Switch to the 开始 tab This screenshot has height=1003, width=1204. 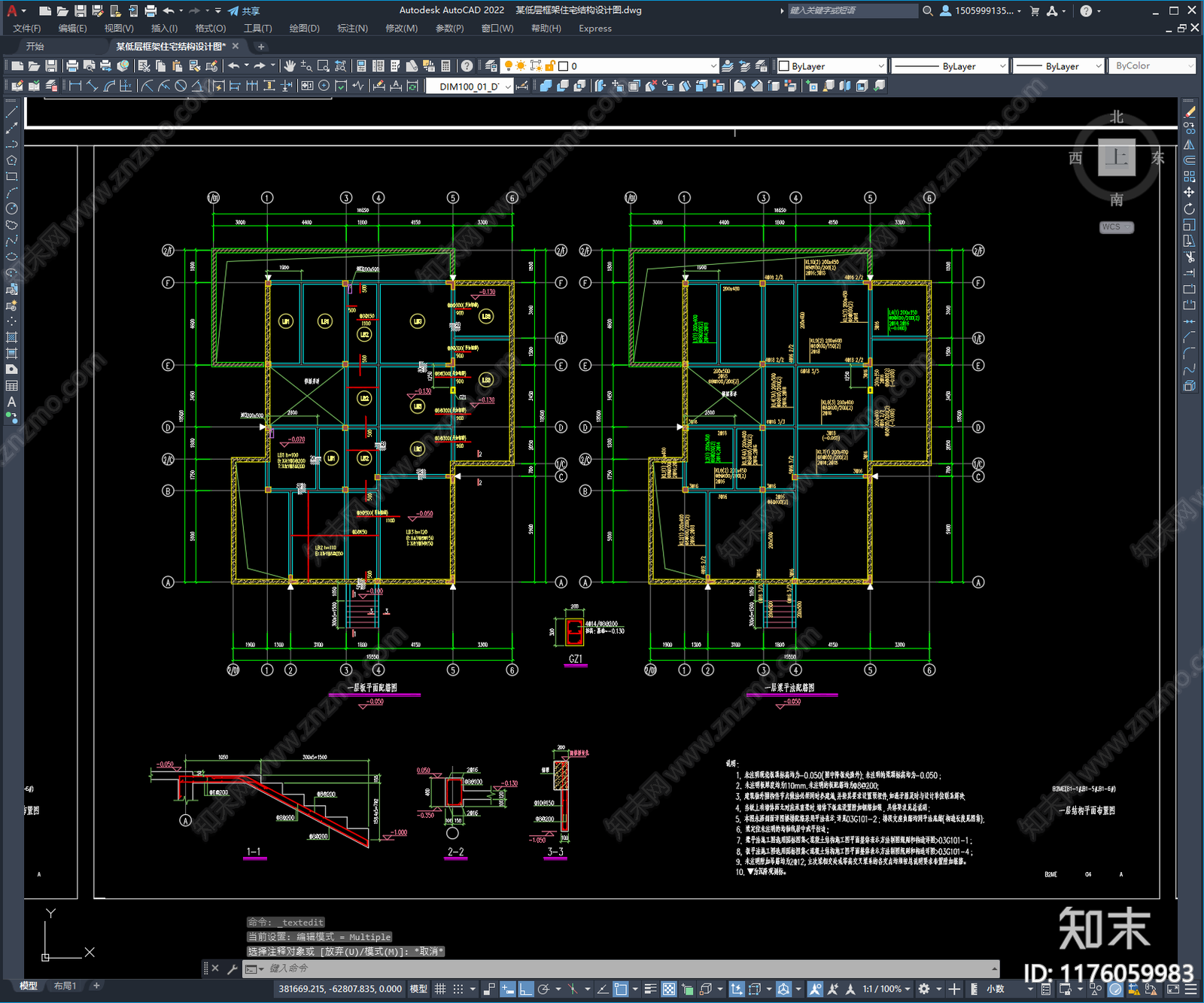tap(35, 47)
